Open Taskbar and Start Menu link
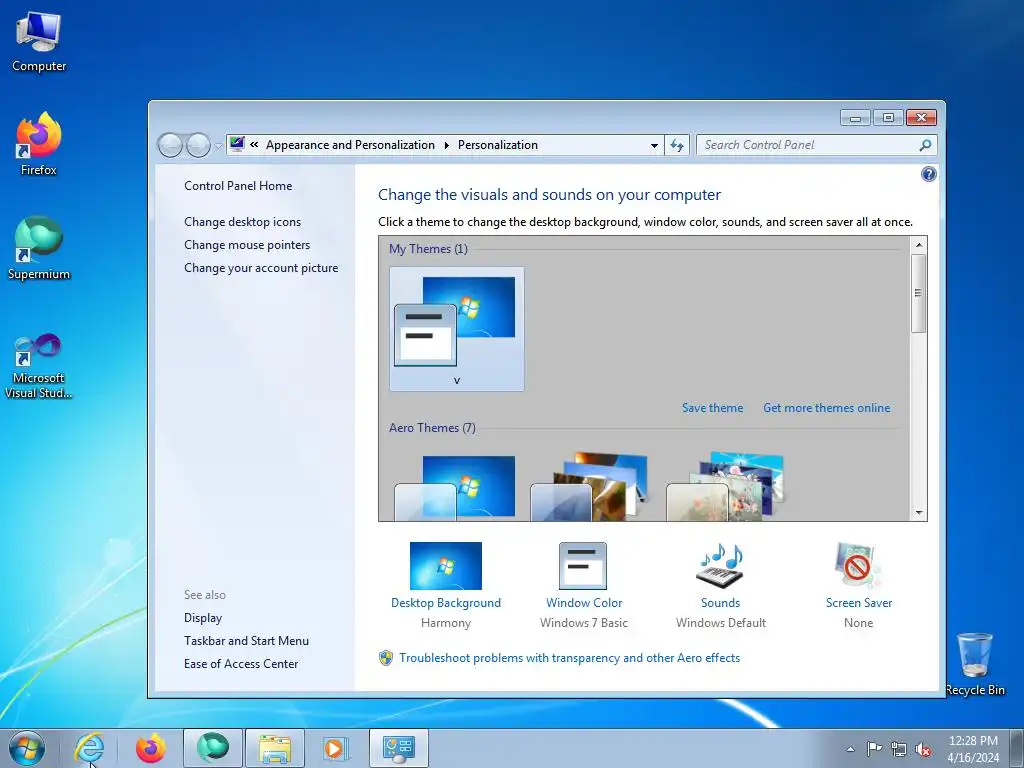This screenshot has height=768, width=1024. pyautogui.click(x=246, y=641)
